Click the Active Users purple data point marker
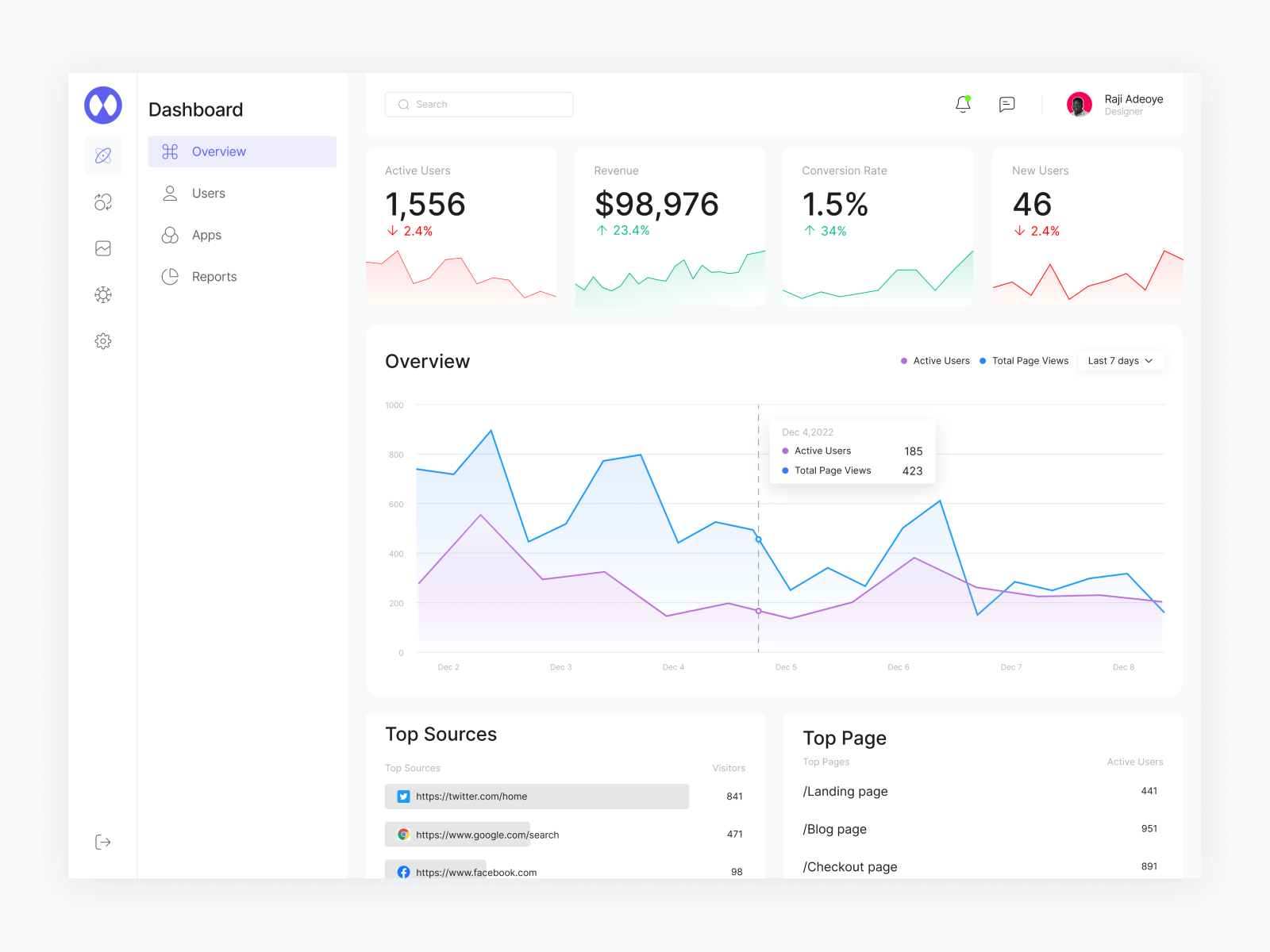The height and width of the screenshot is (952, 1270). [759, 611]
